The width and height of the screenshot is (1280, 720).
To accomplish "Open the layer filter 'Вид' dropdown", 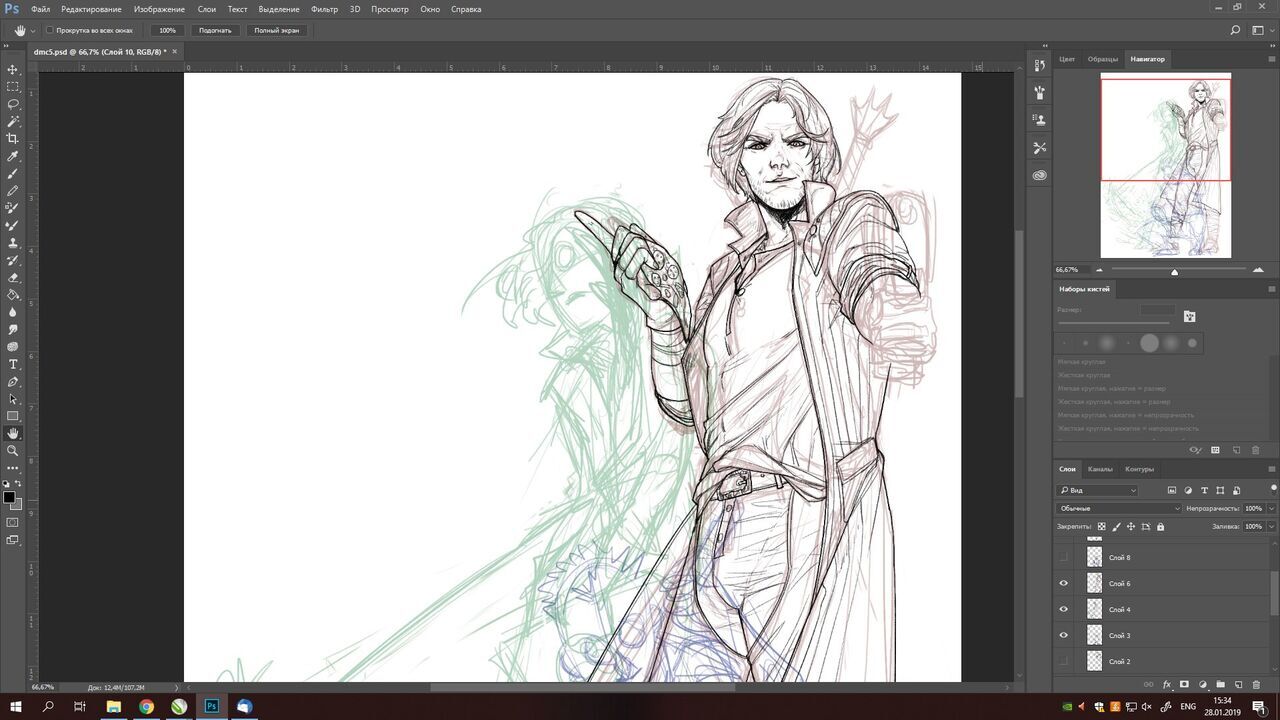I will [1098, 490].
